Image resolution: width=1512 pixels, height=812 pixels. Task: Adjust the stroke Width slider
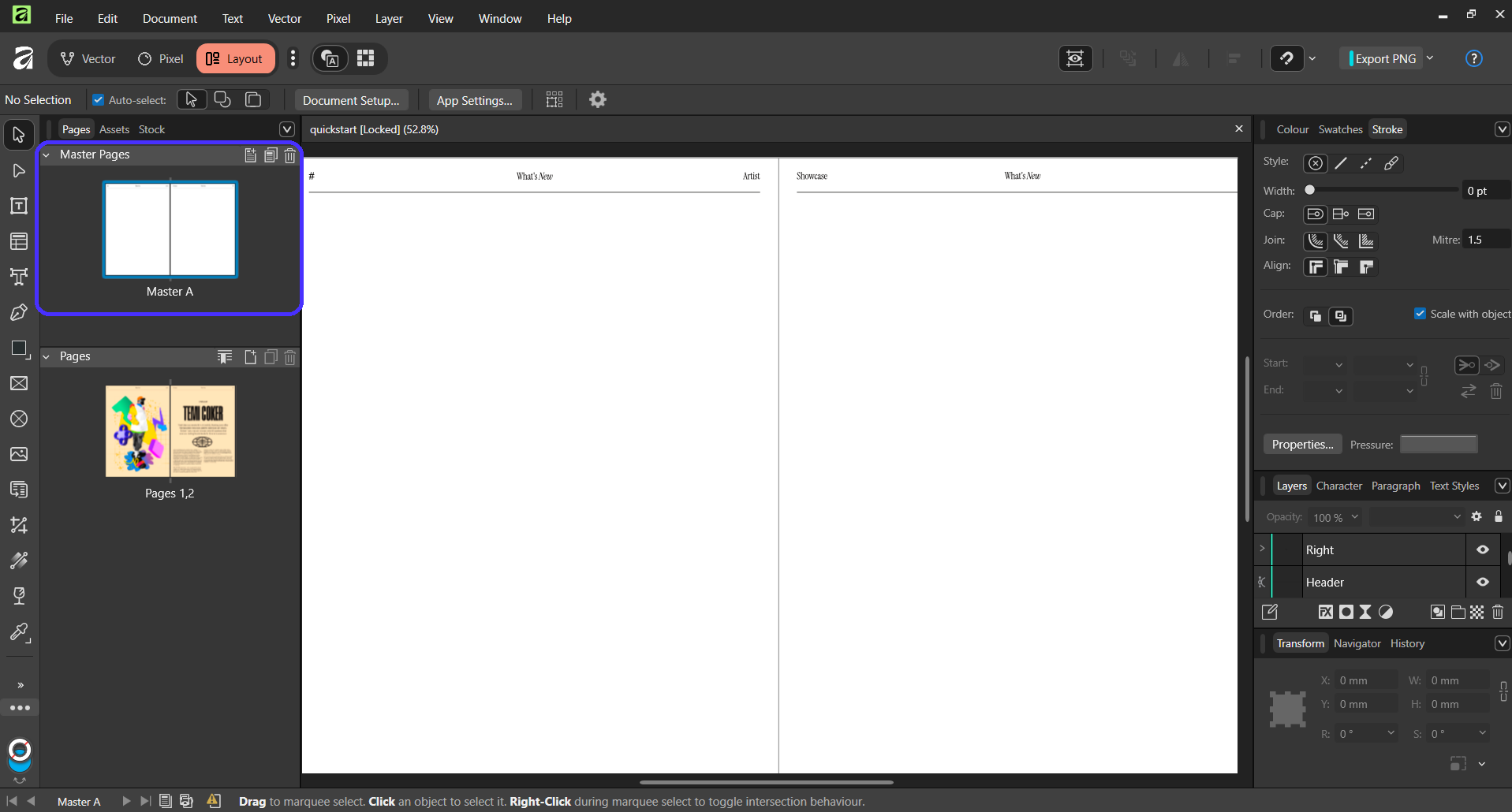[x=1383, y=190]
